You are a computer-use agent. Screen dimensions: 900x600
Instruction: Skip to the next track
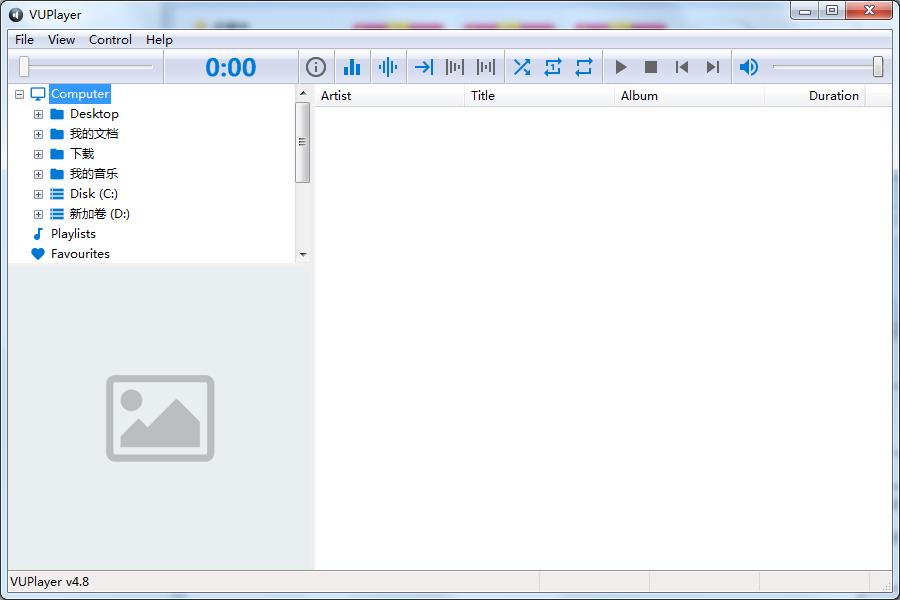click(x=713, y=67)
